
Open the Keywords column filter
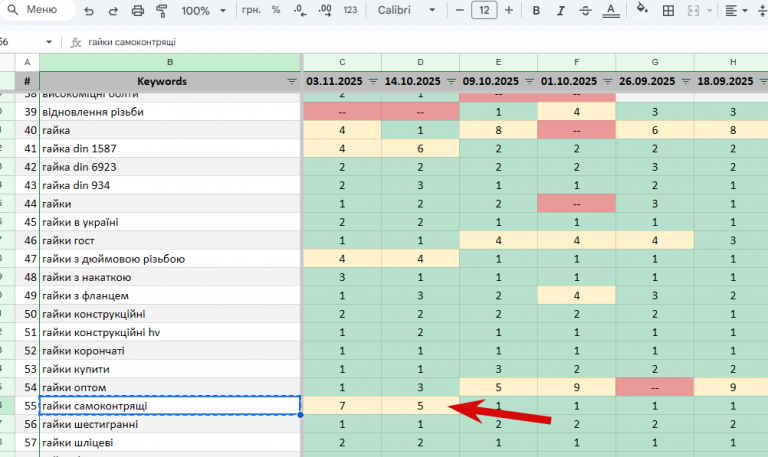click(x=291, y=81)
